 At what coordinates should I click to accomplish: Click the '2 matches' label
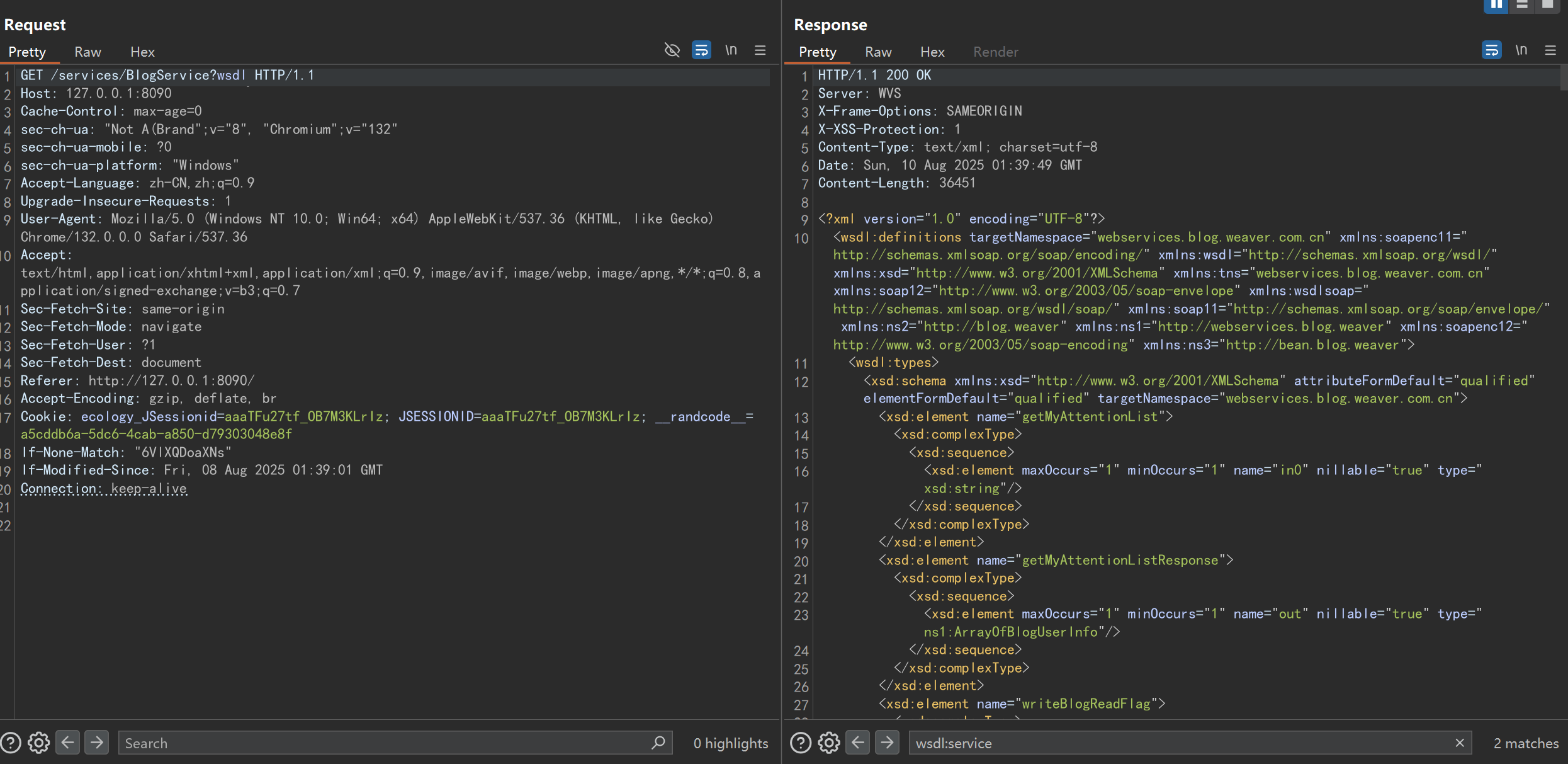click(1526, 743)
